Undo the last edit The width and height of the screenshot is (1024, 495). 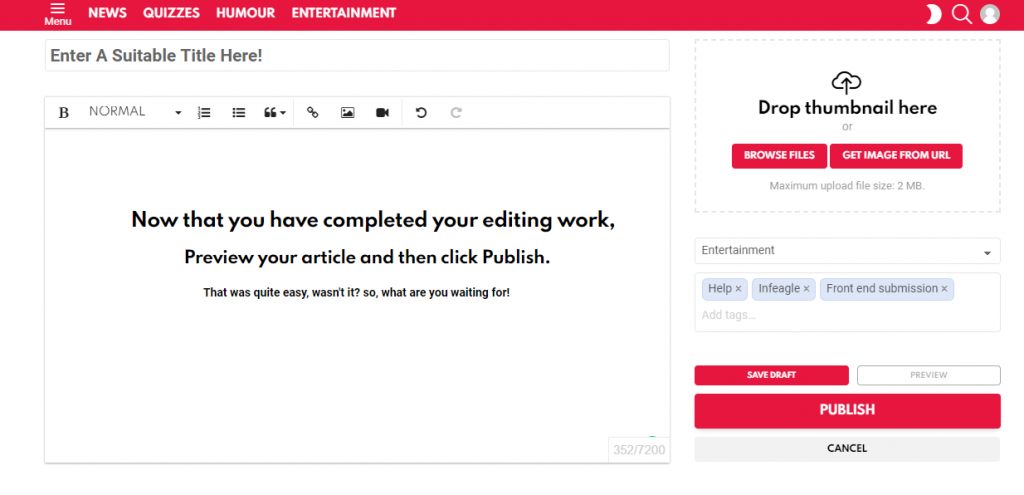pos(421,113)
